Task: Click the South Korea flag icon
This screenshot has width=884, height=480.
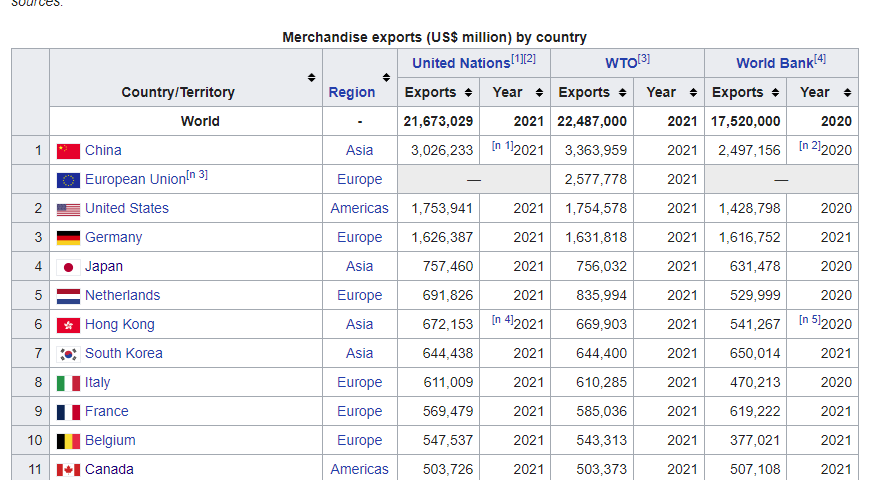Action: [x=68, y=354]
